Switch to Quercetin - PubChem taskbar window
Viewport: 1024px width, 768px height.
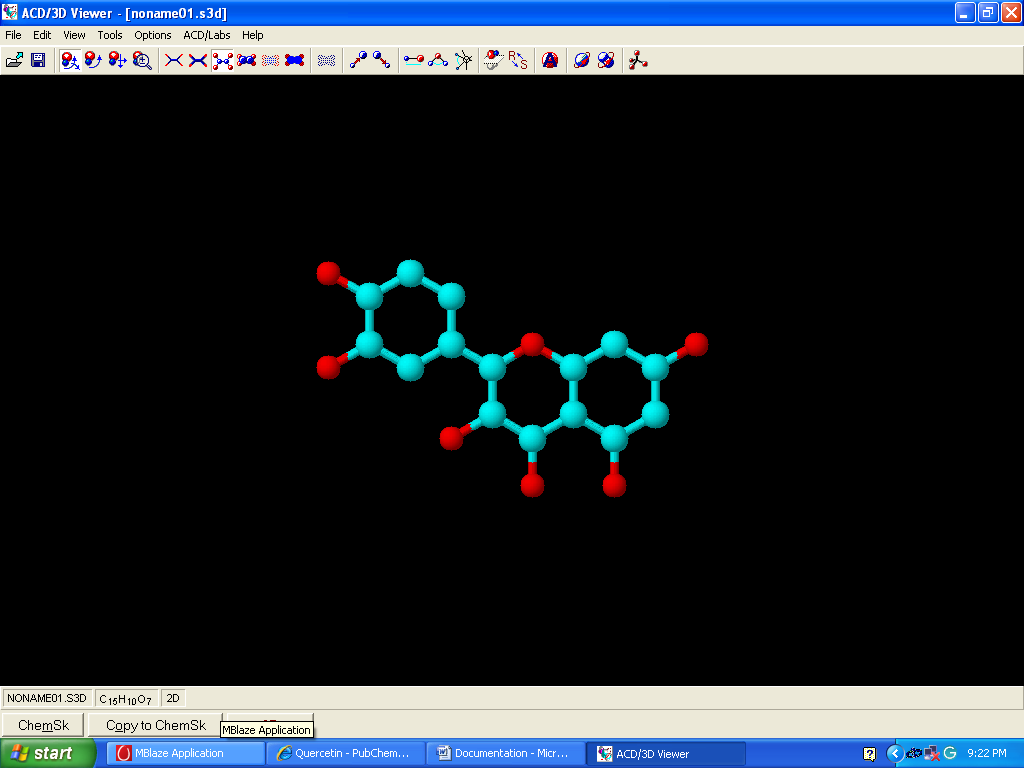[x=345, y=753]
